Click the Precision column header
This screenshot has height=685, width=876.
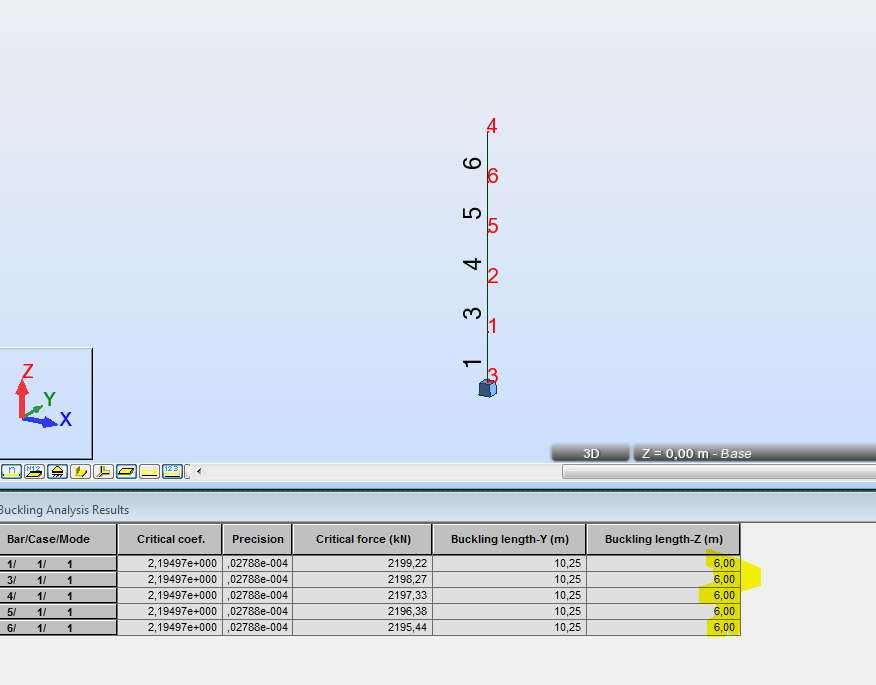(258, 539)
